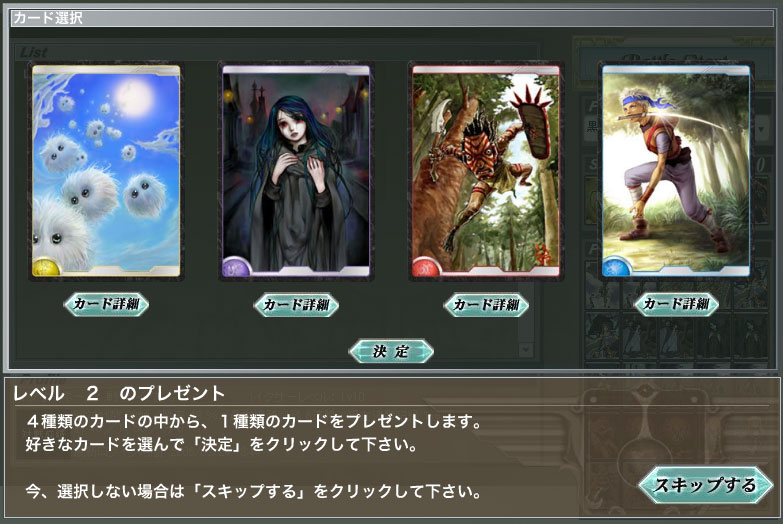Open the dimmed dropdown arrow at right edge
The width and height of the screenshot is (783, 524).
click(762, 129)
